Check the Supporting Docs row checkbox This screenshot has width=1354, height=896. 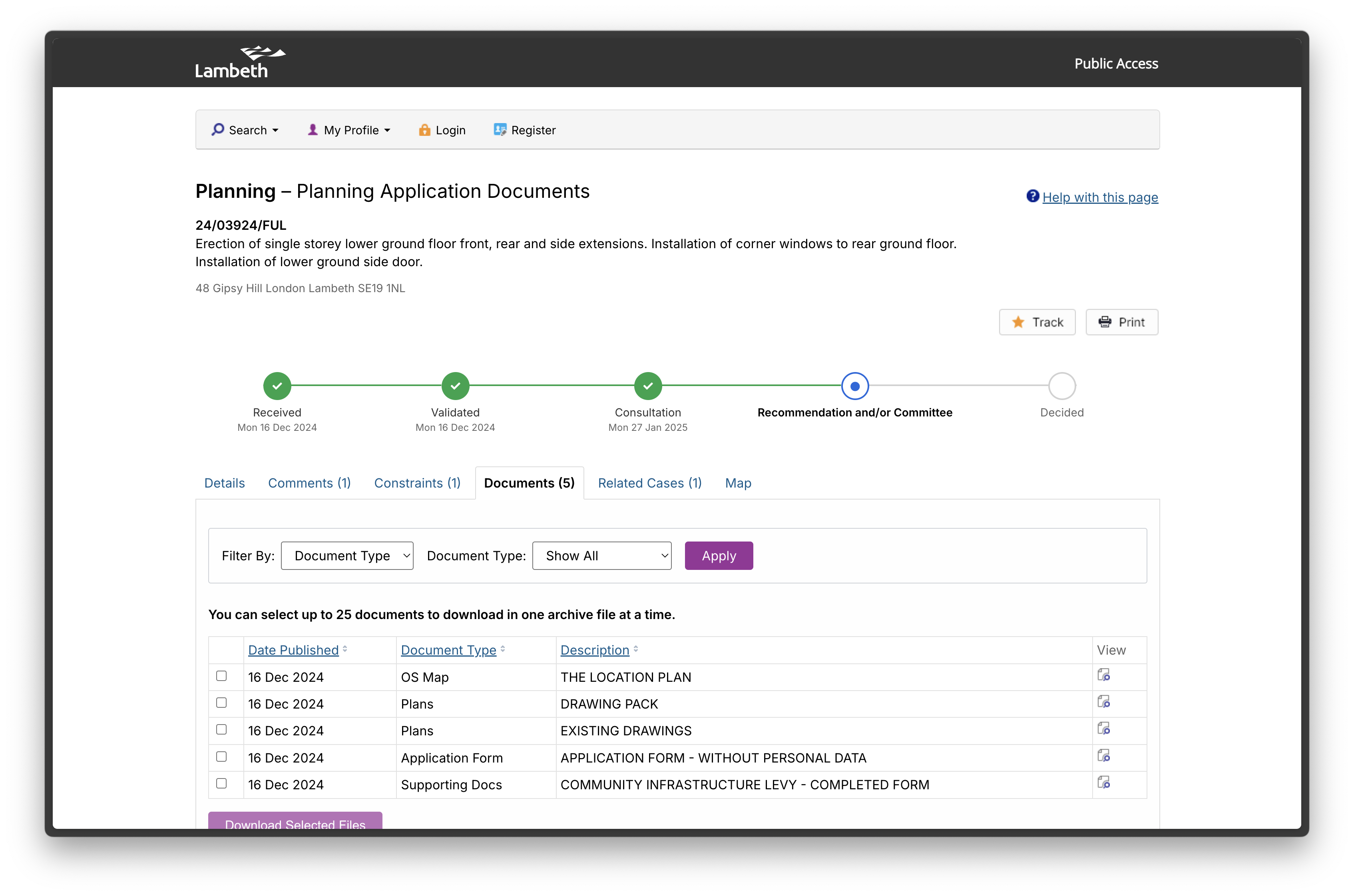pos(222,783)
